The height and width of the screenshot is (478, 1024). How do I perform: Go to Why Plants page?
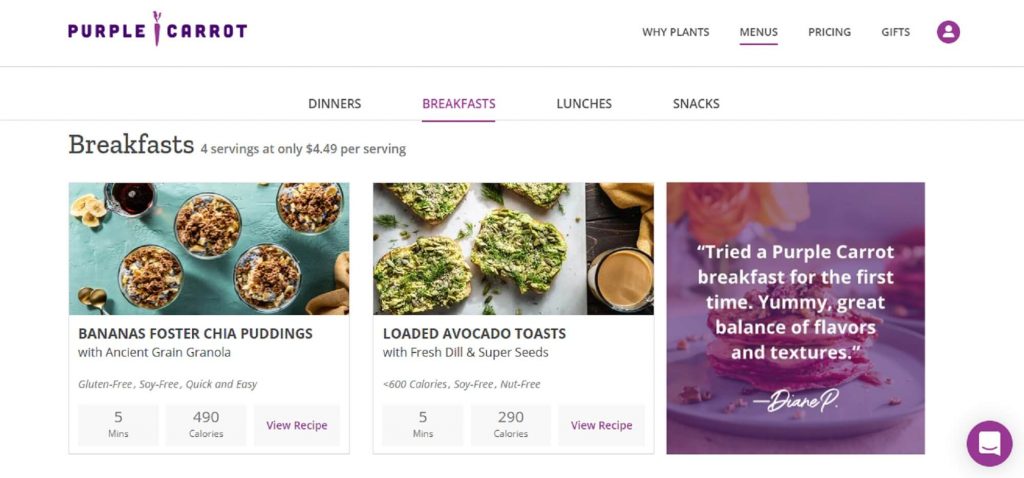[675, 32]
